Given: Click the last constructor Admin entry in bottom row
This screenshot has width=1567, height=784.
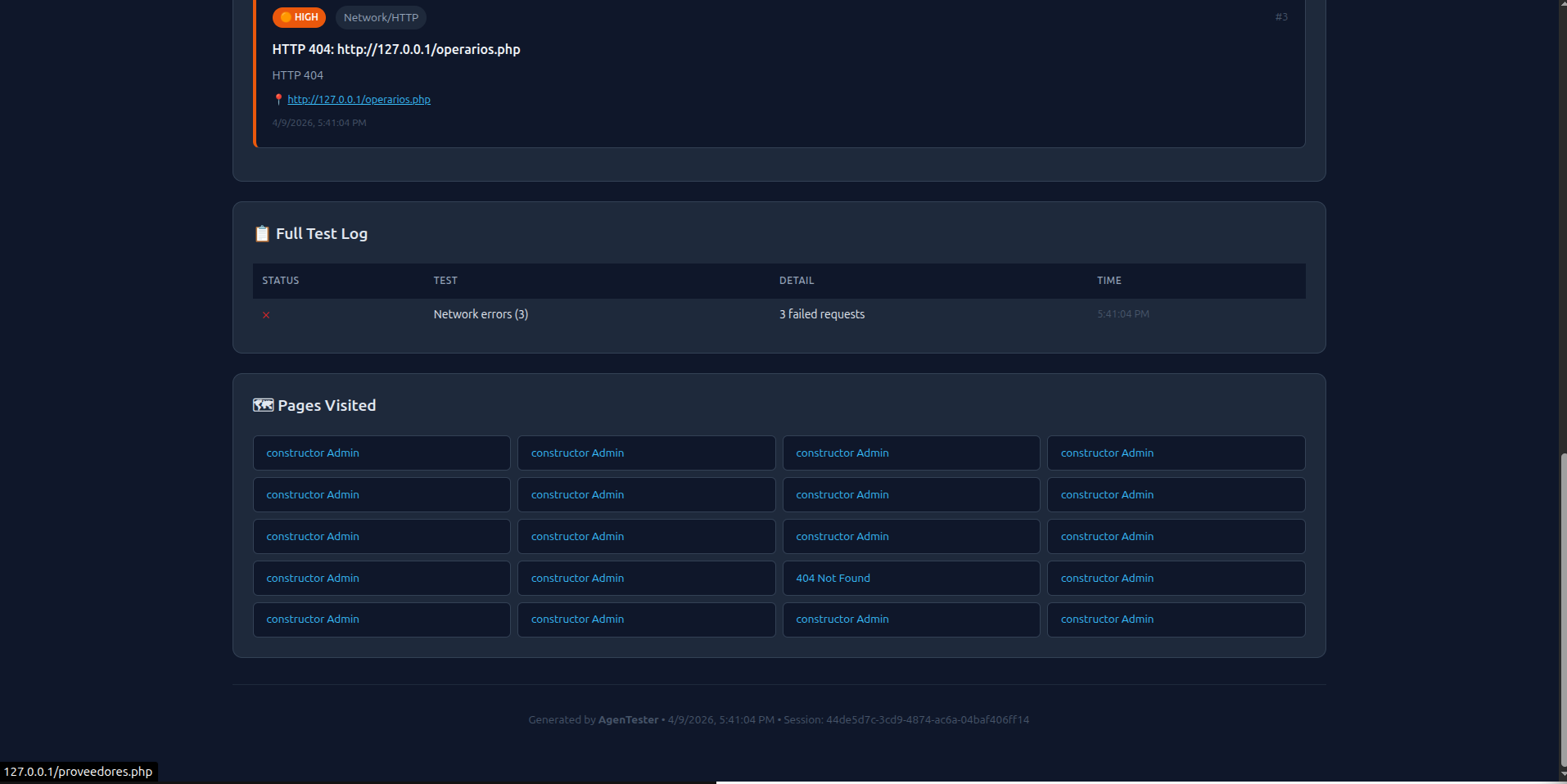Looking at the screenshot, I should [x=1106, y=620].
